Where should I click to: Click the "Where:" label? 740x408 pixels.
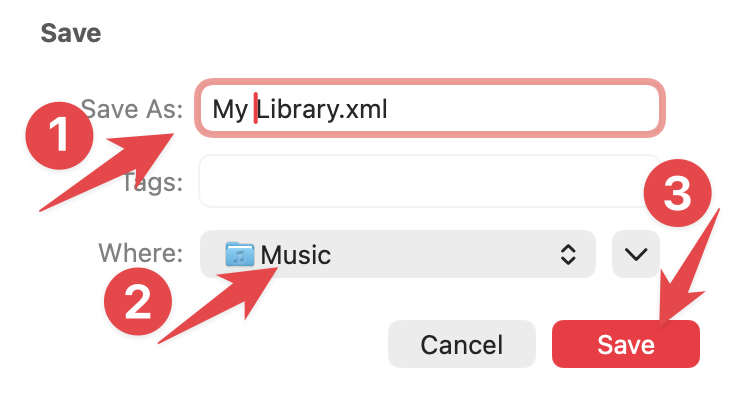140,253
